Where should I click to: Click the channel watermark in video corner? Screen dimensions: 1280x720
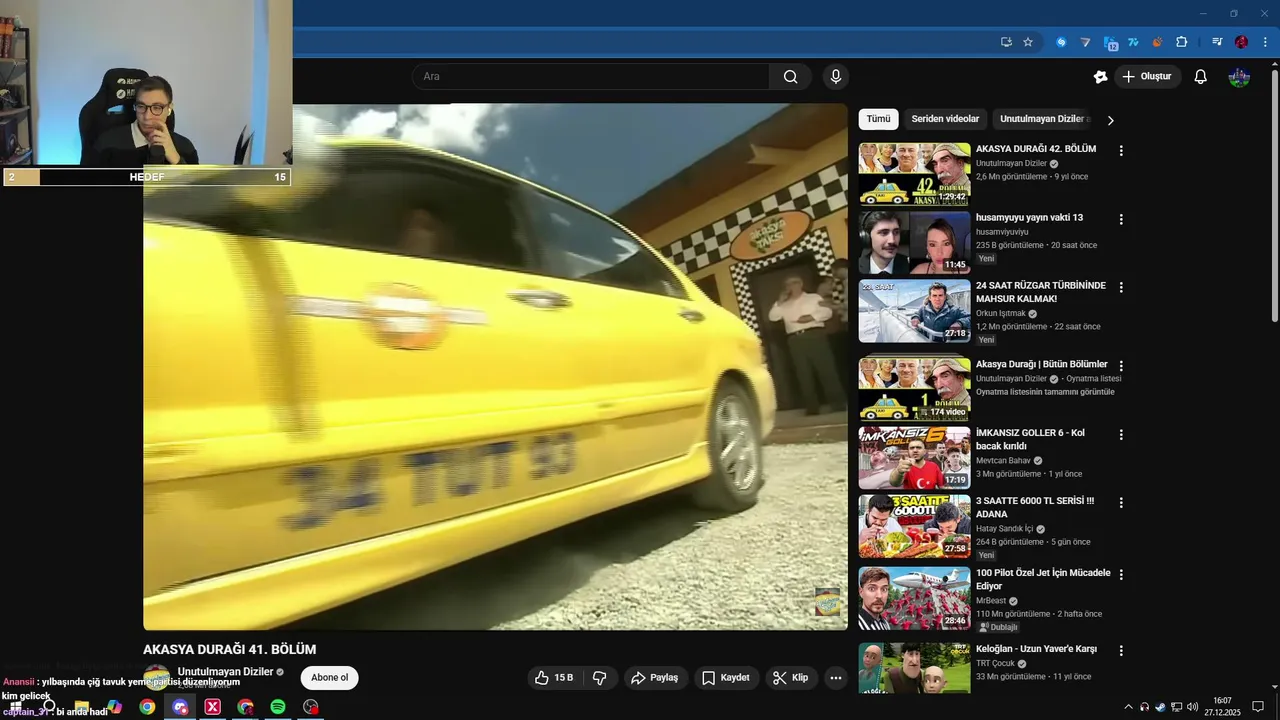827,601
